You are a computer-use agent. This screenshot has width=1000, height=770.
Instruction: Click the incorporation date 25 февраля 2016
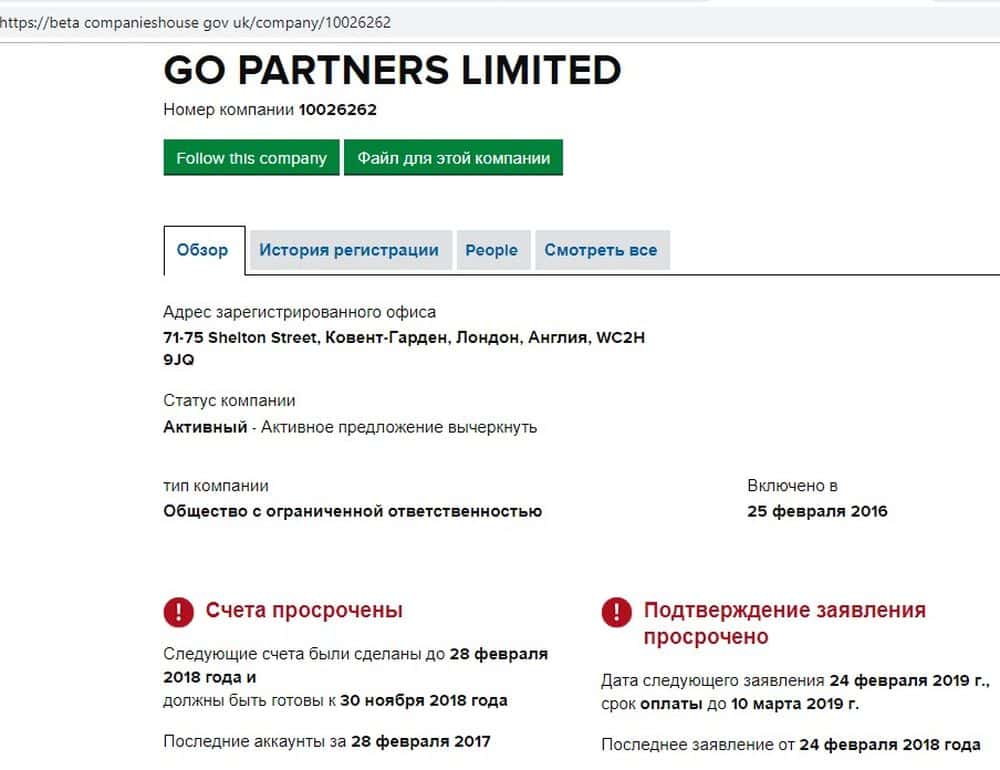point(817,511)
